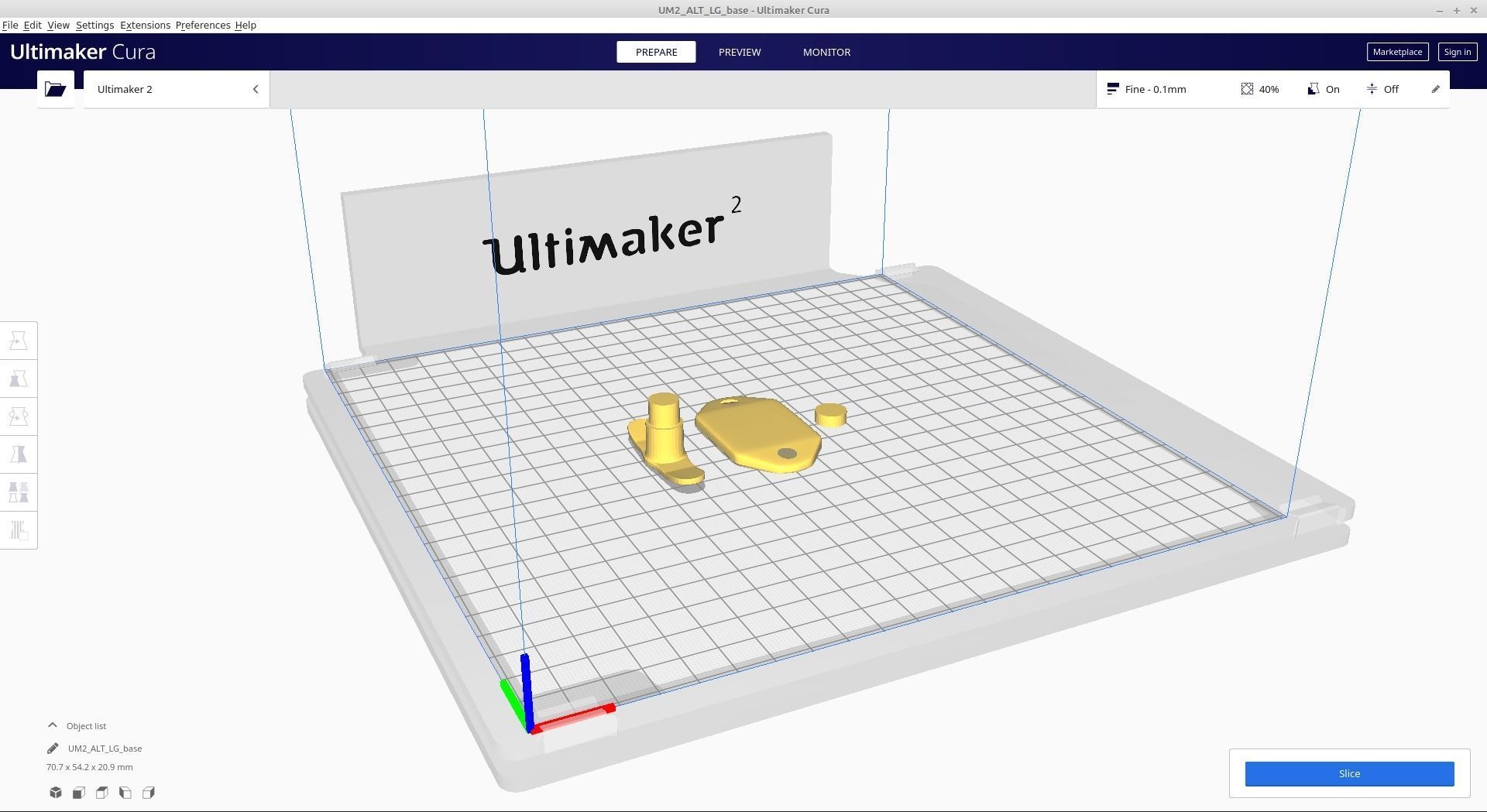Open the Marketplace
Image resolution: width=1487 pixels, height=812 pixels.
pyautogui.click(x=1397, y=52)
